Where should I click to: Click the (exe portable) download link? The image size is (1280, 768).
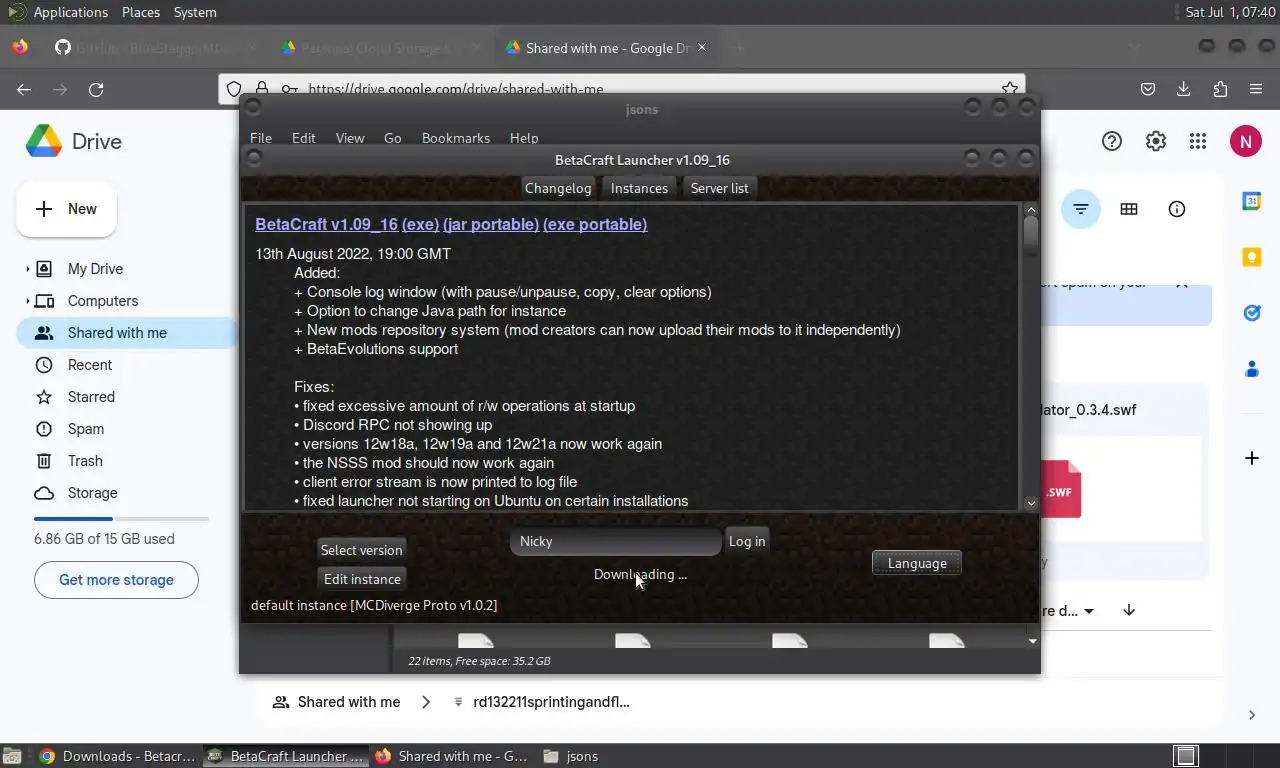(595, 224)
